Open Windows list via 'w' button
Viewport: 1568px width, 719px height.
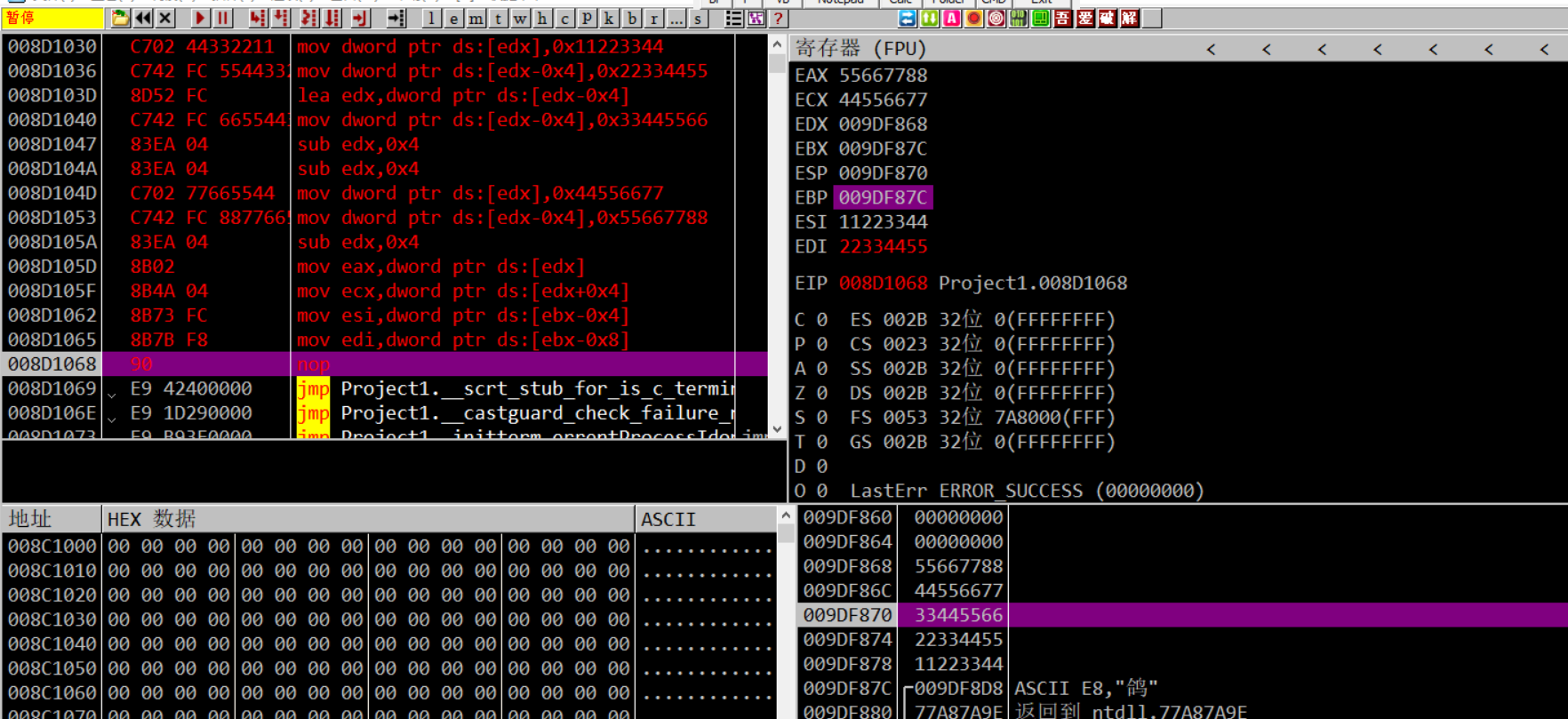point(520,18)
